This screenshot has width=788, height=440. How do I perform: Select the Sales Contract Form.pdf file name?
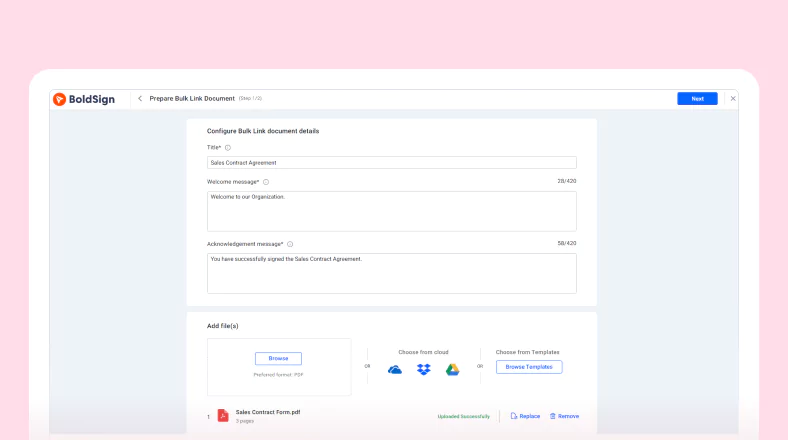pyautogui.click(x=268, y=412)
